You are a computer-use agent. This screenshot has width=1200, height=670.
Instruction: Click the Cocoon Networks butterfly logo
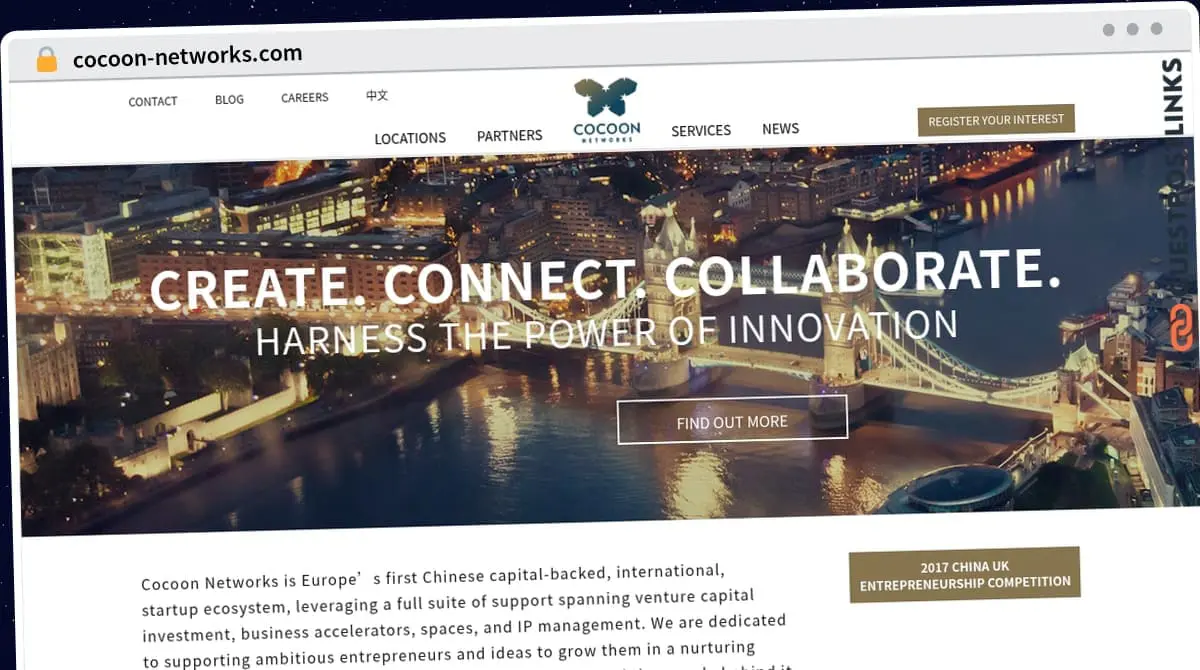[x=607, y=110]
